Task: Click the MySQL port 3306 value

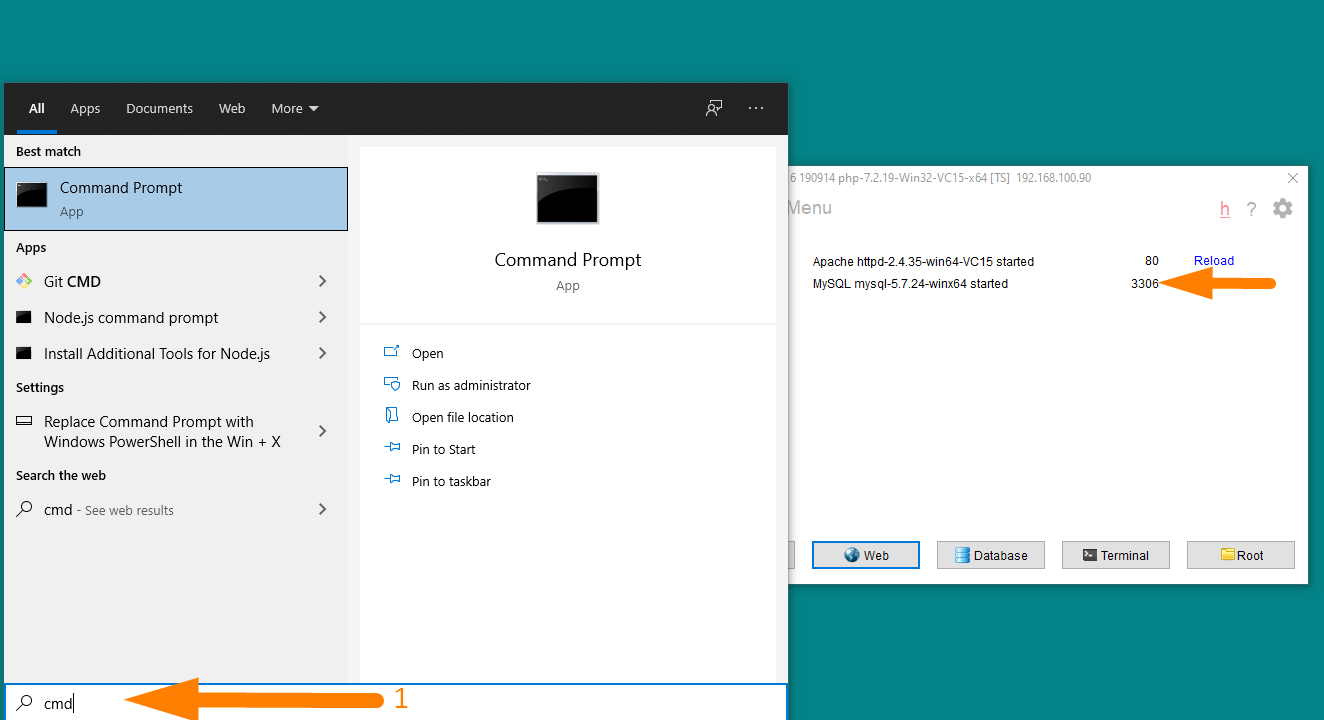Action: pos(1145,284)
